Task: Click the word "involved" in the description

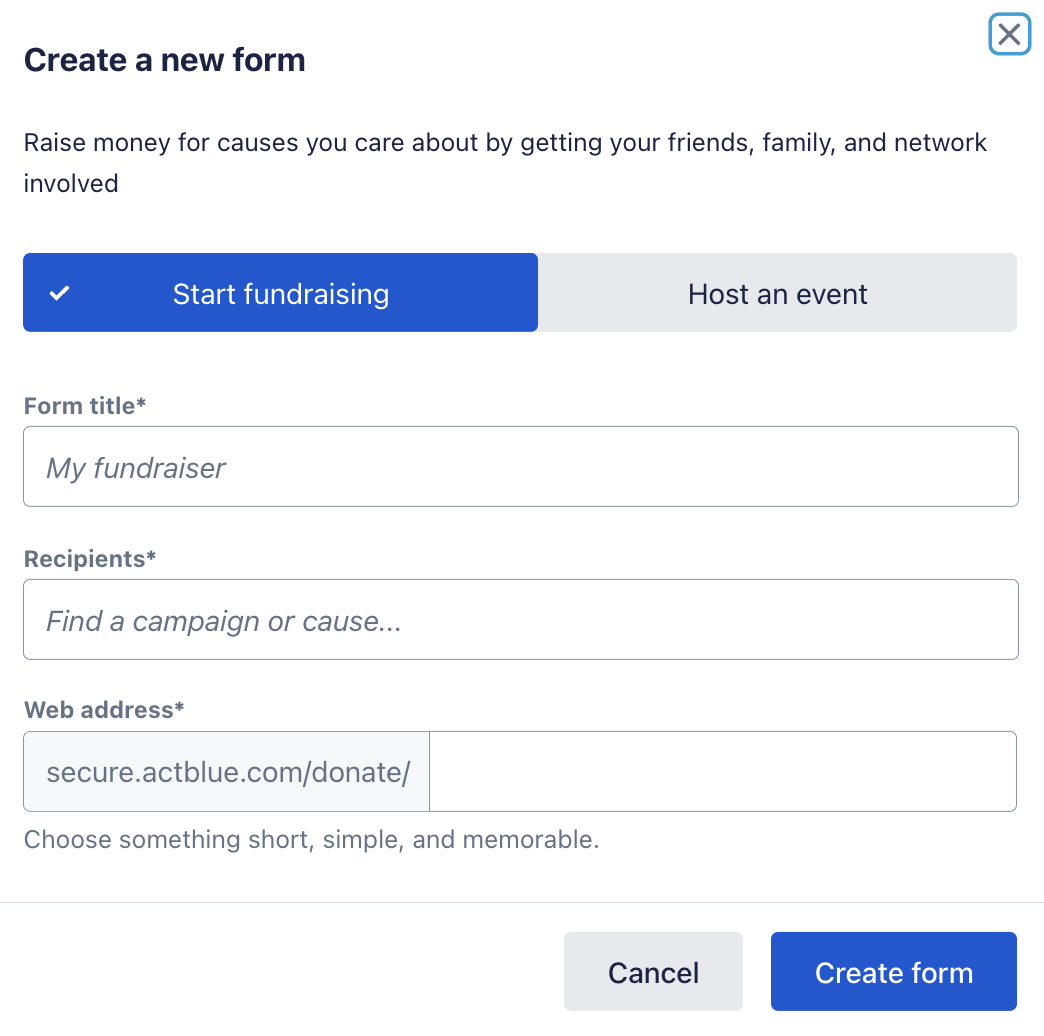Action: [71, 184]
